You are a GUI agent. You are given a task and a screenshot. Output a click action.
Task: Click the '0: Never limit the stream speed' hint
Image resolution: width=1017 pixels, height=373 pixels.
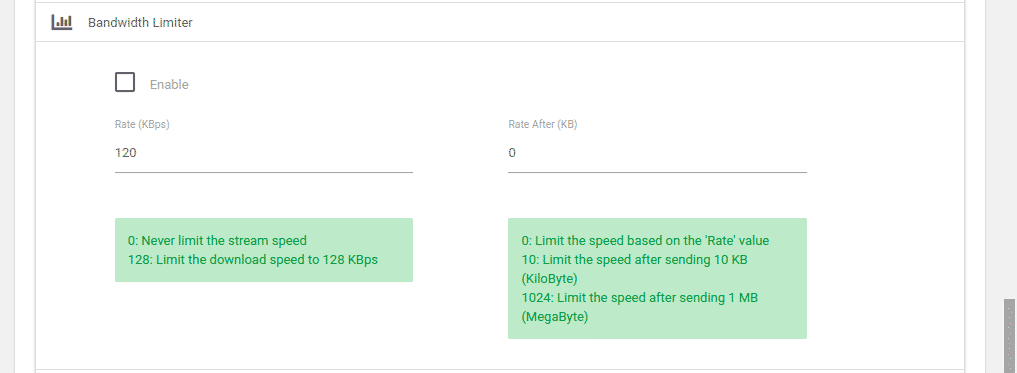pos(217,241)
